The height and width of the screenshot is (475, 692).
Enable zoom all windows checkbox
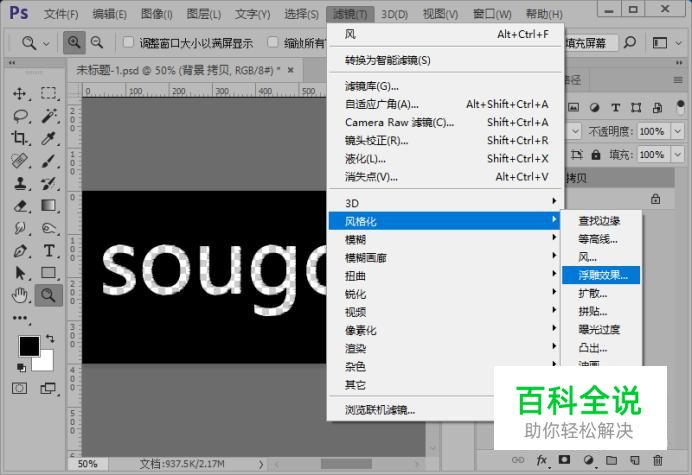pyautogui.click(x=273, y=42)
